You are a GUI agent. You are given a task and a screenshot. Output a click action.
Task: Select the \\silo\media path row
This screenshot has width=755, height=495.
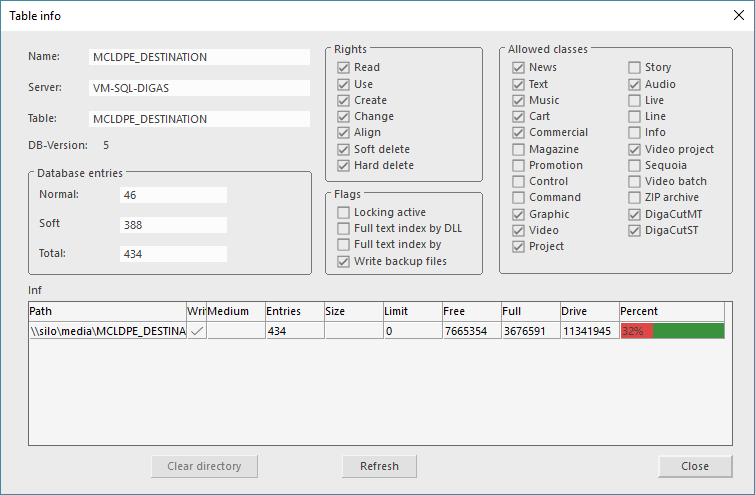pos(106,331)
